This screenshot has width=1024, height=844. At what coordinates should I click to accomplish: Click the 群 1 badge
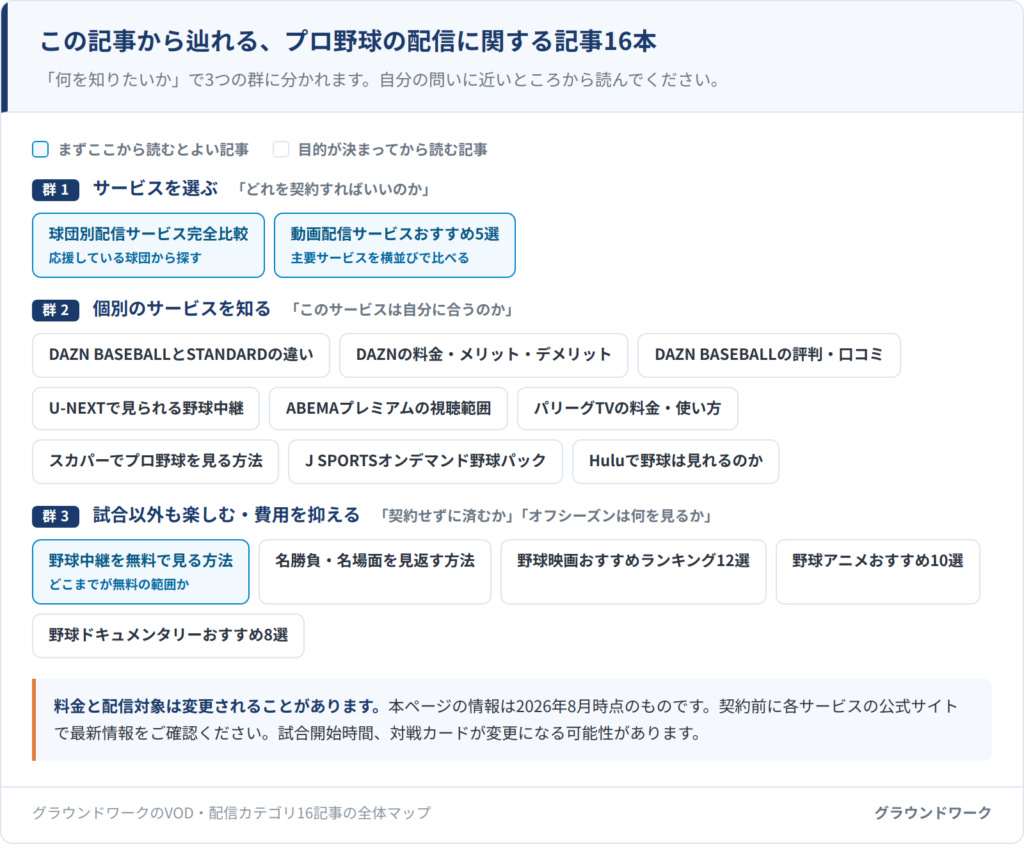(56, 189)
